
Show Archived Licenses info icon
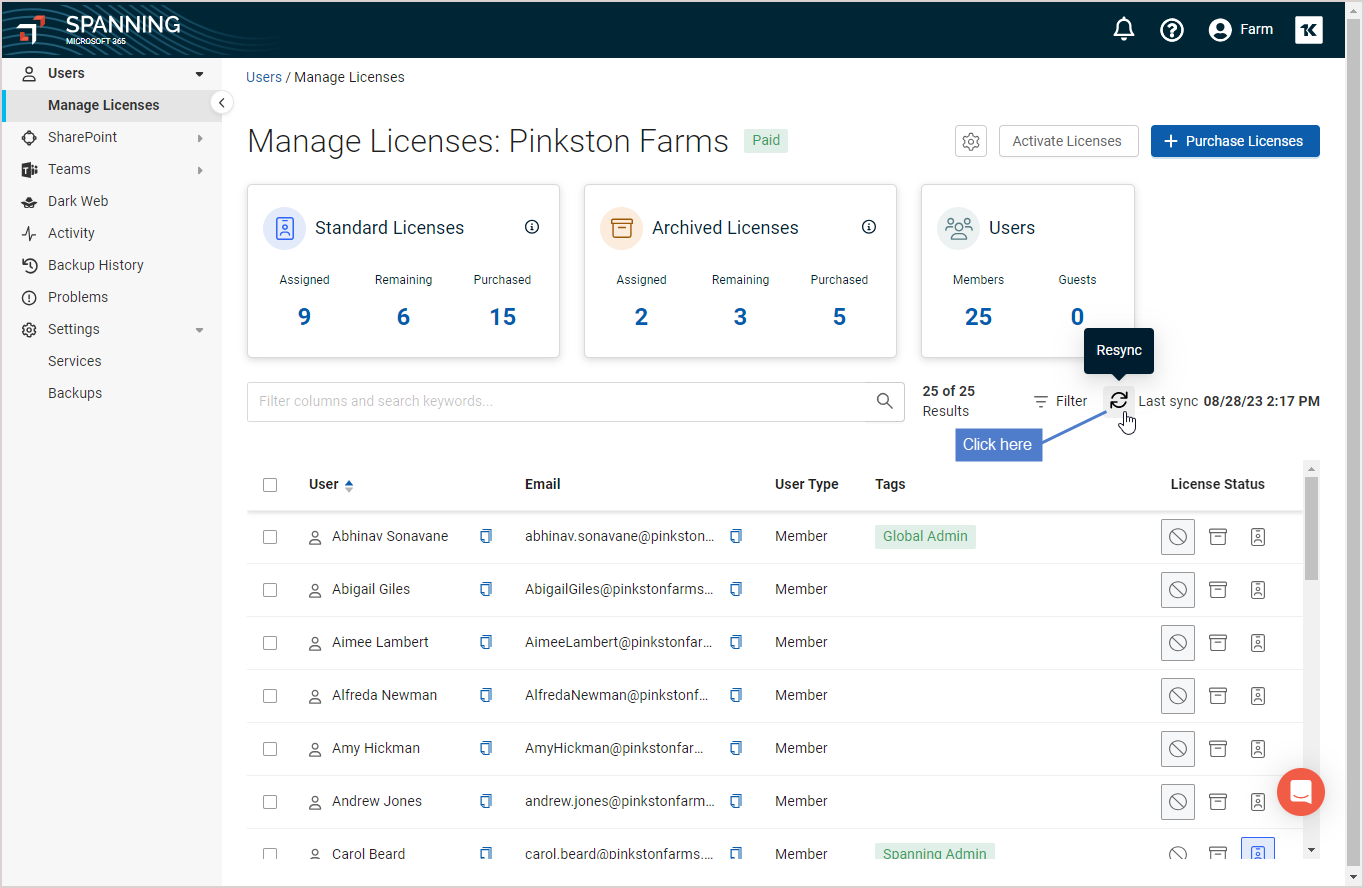click(869, 227)
